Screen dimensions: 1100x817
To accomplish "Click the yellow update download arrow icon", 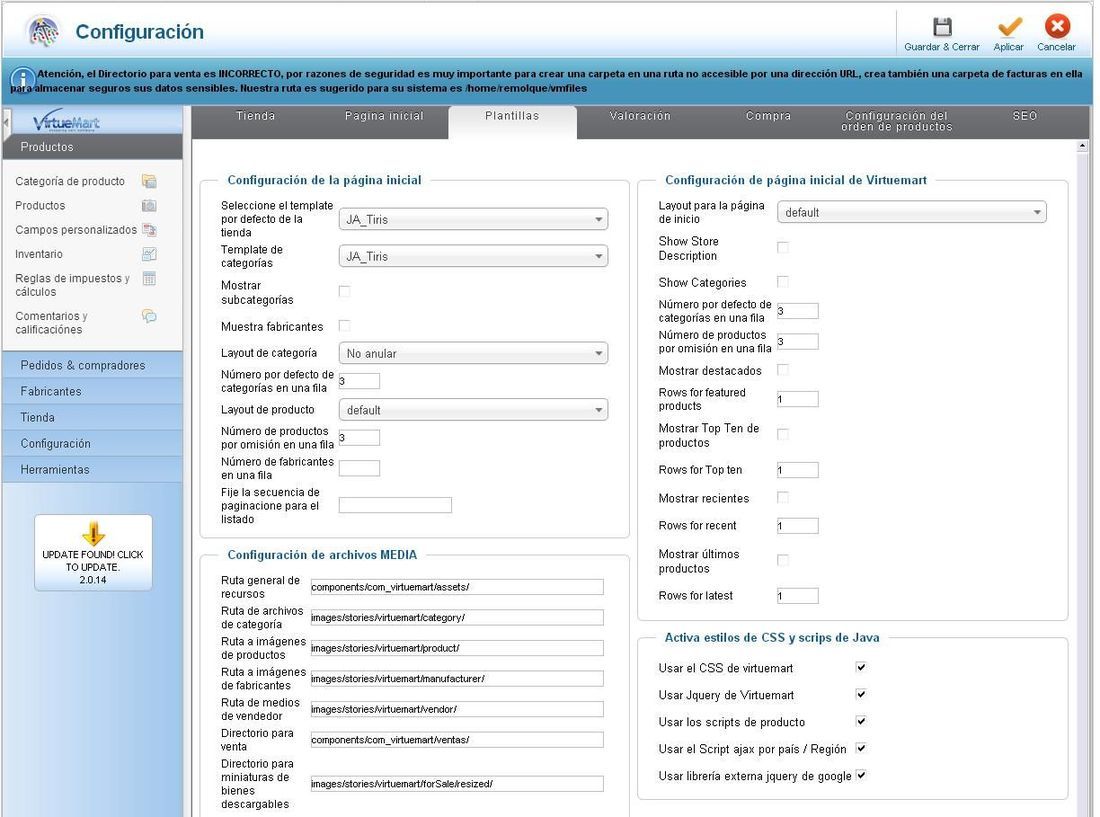I will point(93,532).
